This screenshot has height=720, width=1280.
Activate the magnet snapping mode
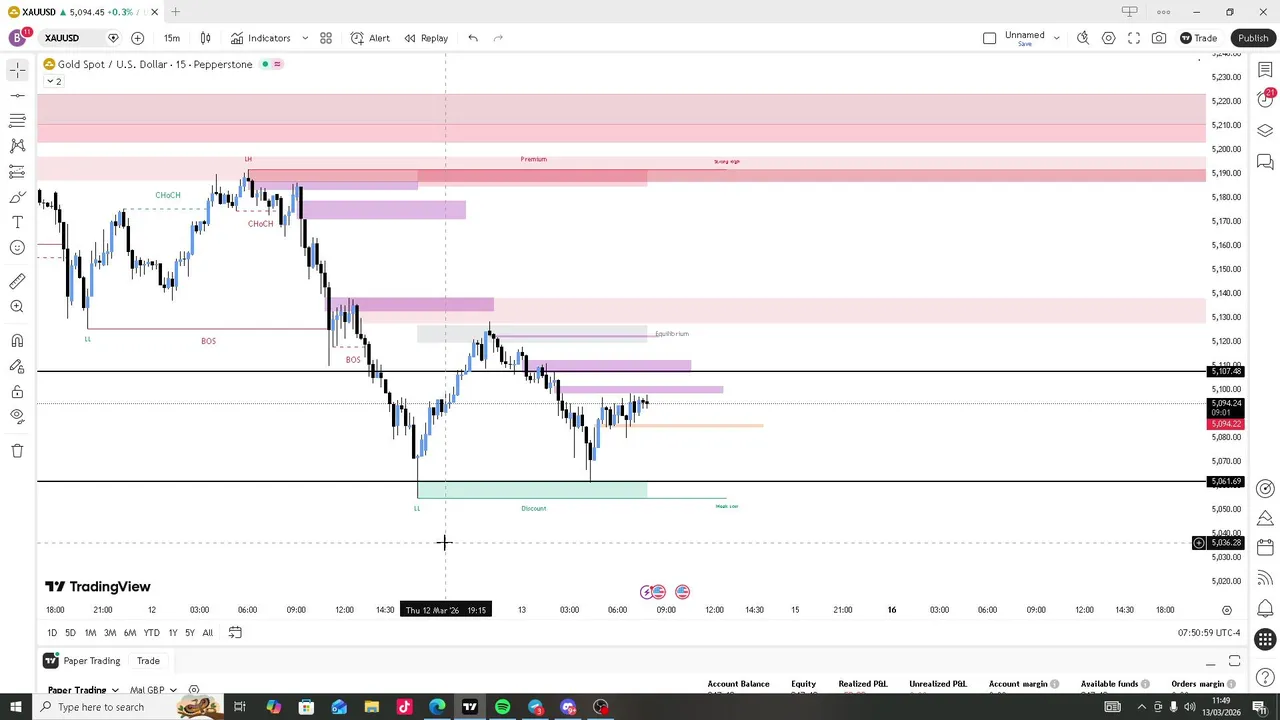coord(17,341)
